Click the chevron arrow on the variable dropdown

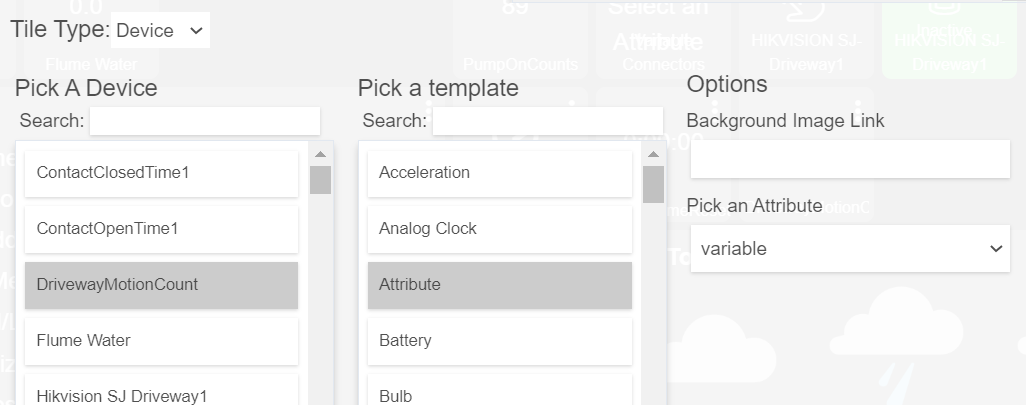(996, 249)
